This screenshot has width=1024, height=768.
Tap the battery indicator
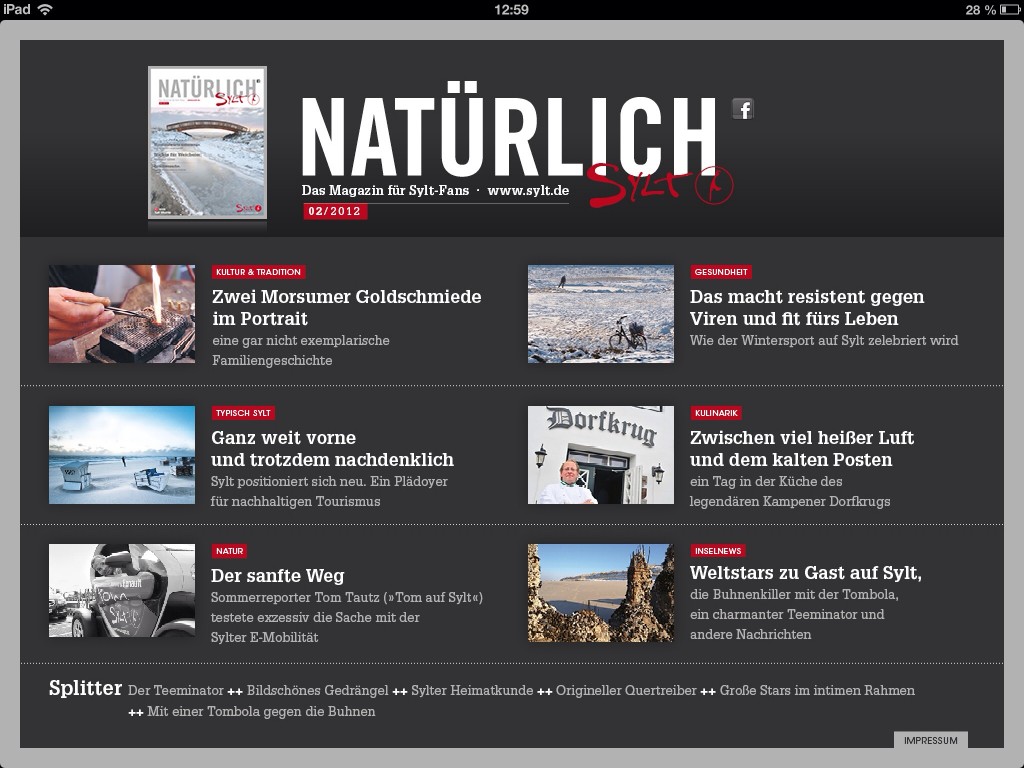(x=1003, y=8)
